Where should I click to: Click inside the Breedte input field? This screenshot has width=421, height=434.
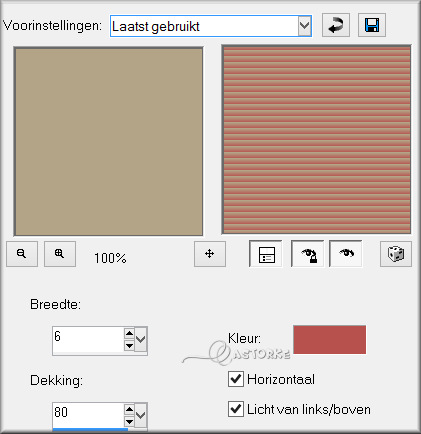(88, 339)
